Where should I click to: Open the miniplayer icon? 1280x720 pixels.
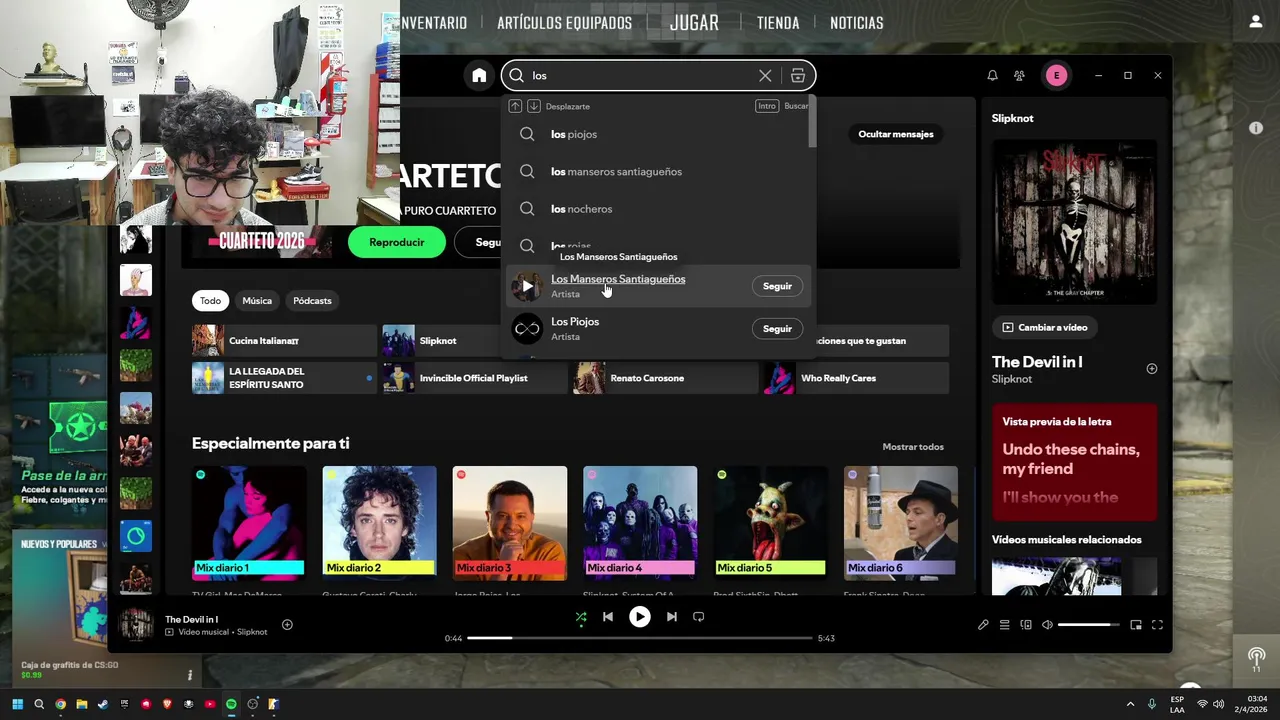(1136, 625)
